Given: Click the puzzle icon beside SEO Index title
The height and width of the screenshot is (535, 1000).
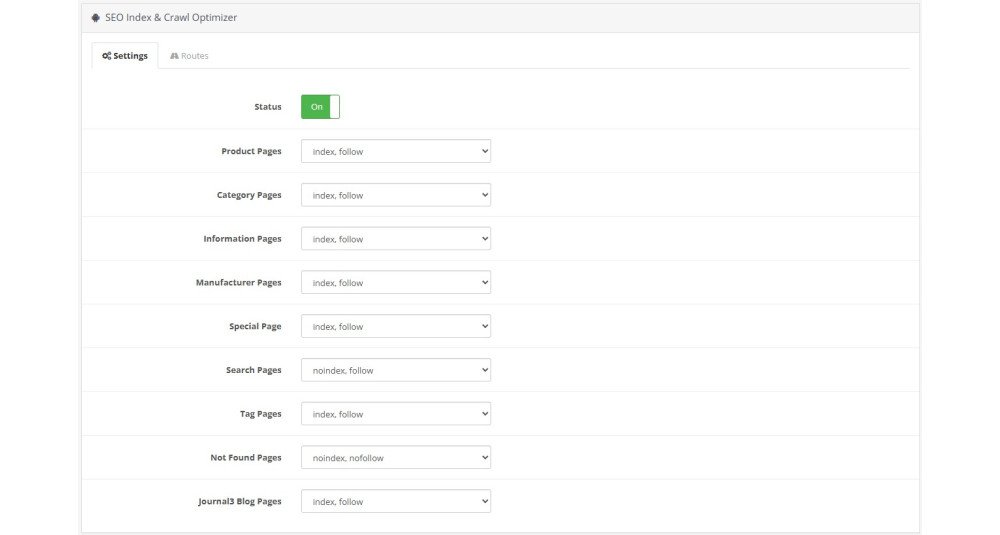Looking at the screenshot, I should (x=96, y=18).
